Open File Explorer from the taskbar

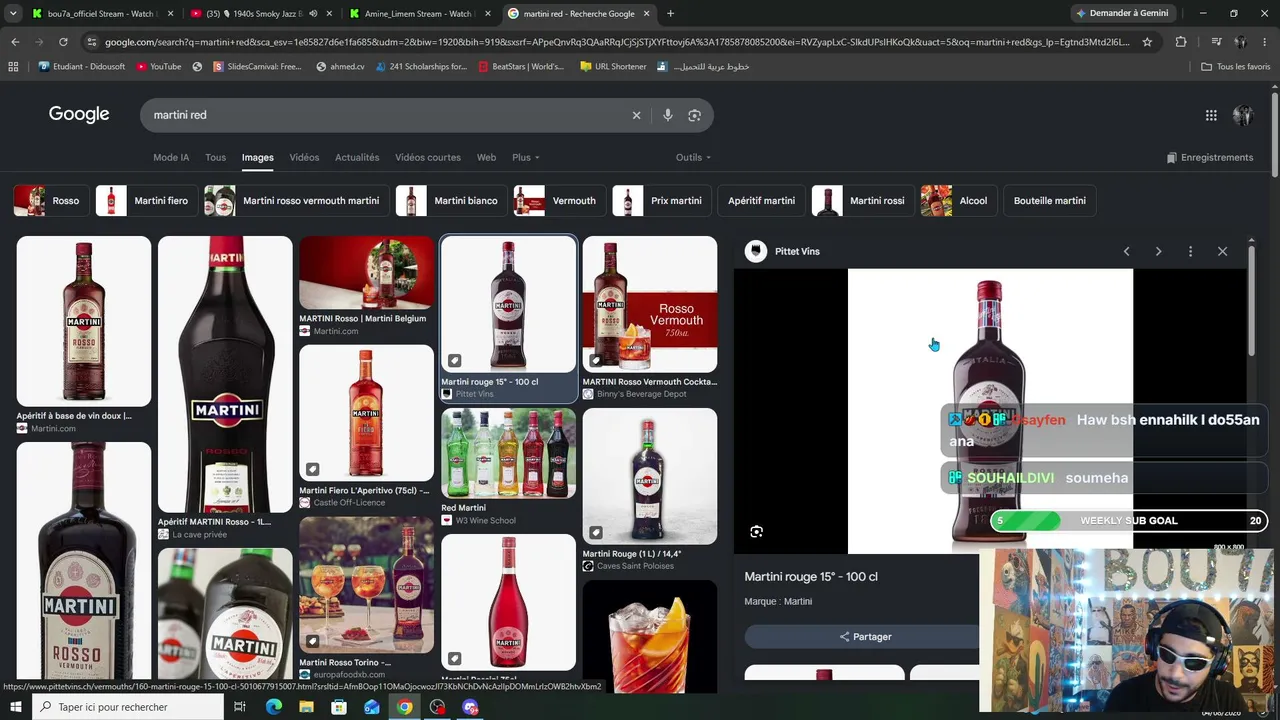coord(306,707)
